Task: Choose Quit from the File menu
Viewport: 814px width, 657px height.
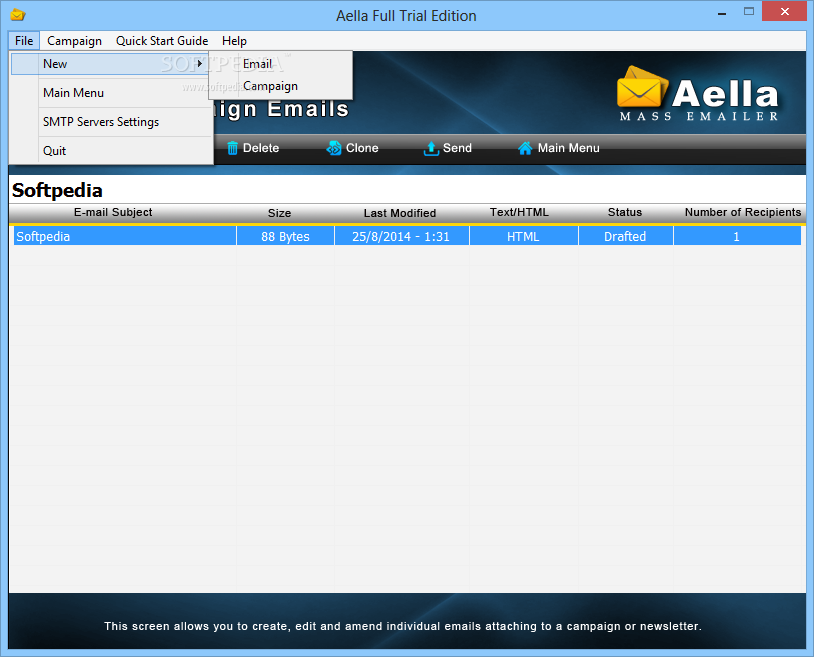Action: tap(112, 150)
